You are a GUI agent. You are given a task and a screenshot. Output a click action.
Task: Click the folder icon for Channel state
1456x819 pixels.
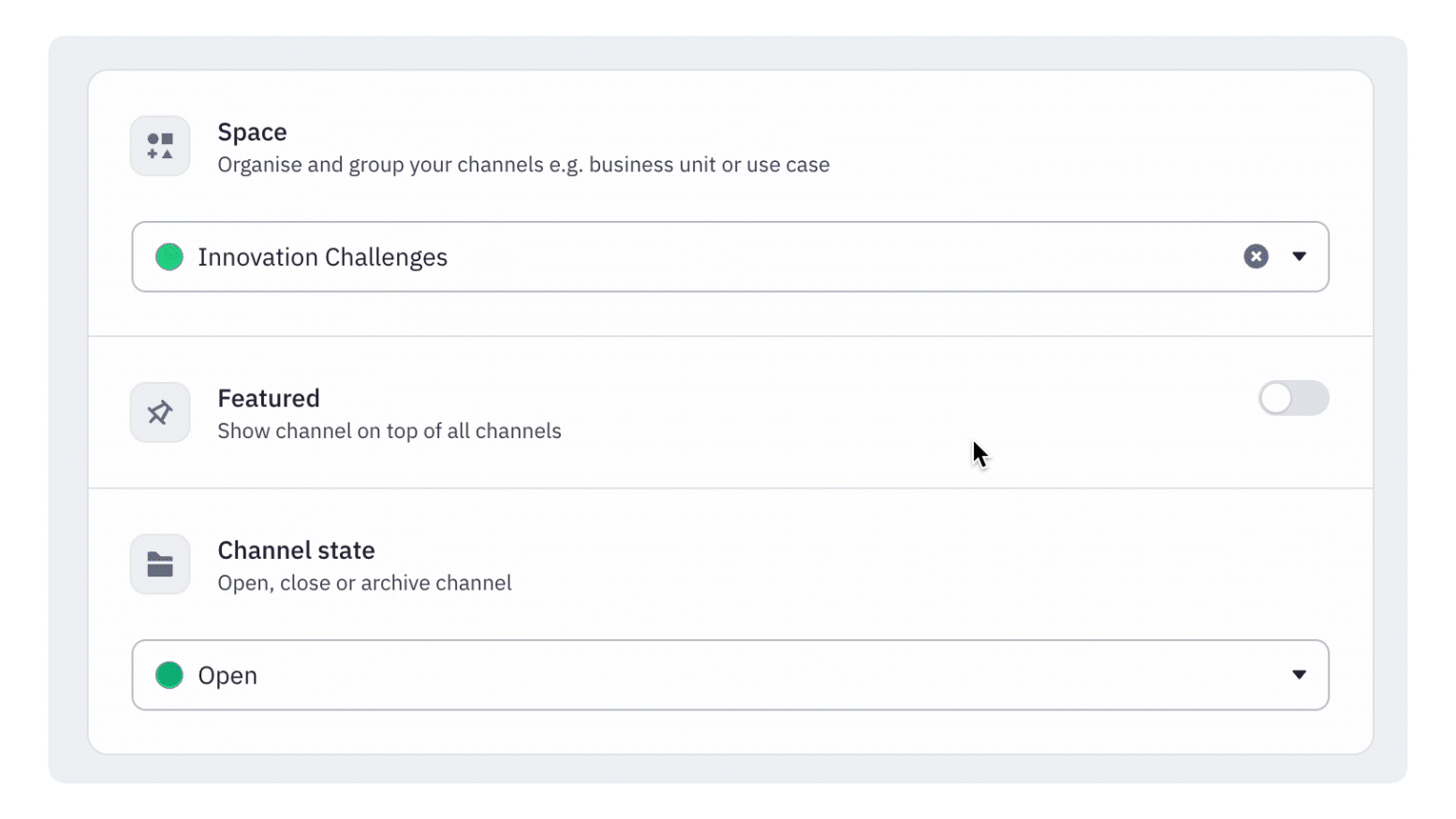tap(159, 563)
